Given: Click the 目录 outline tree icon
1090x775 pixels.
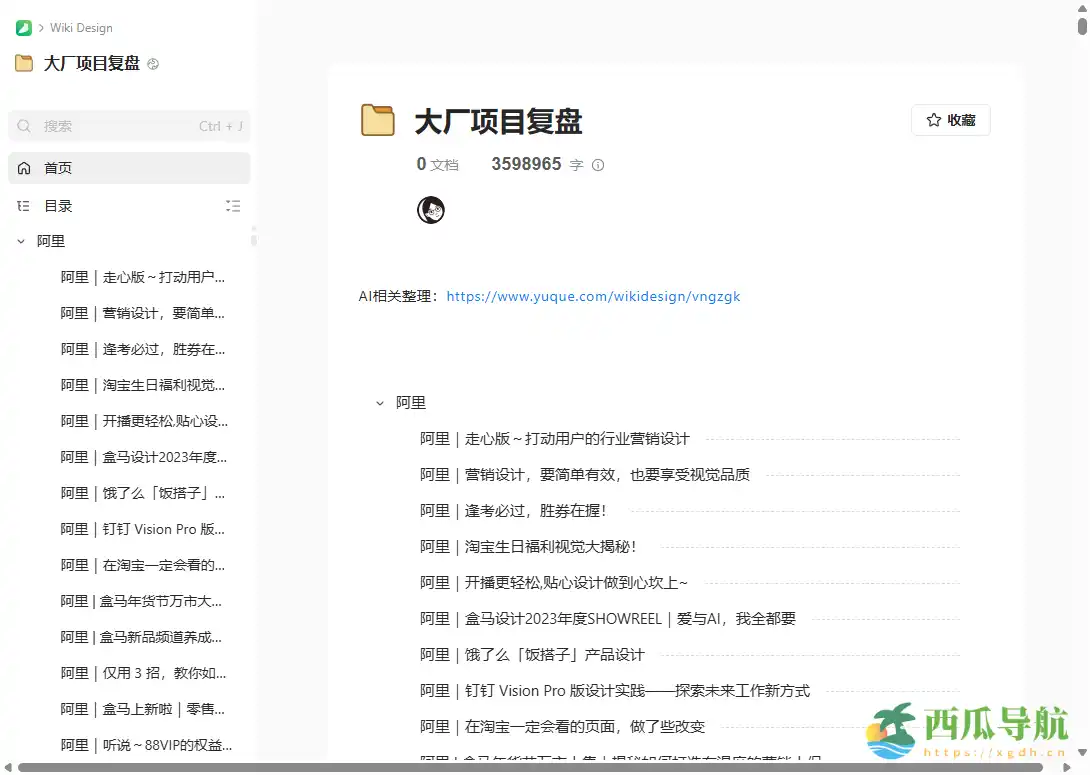Looking at the screenshot, I should point(22,205).
